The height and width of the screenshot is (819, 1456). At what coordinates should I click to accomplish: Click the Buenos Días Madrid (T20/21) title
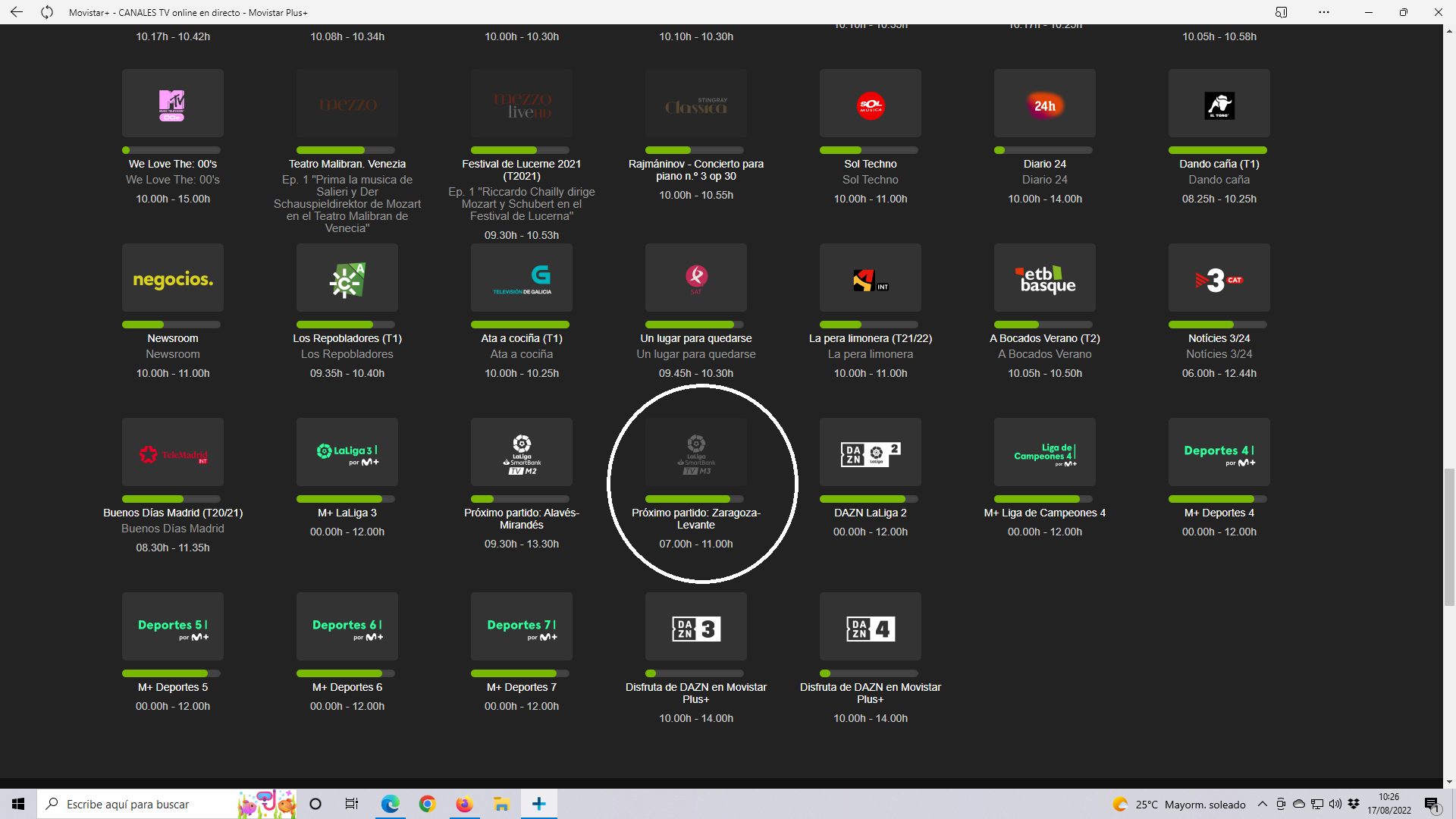pos(173,513)
